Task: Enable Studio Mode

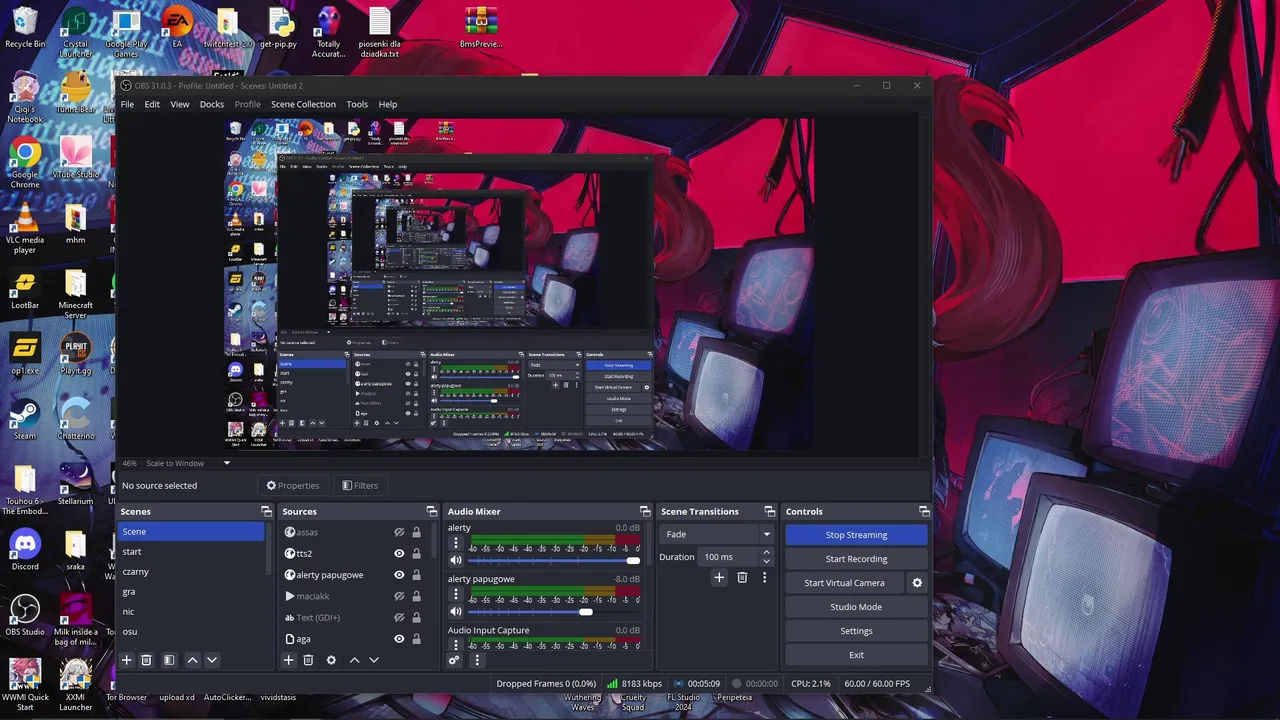Action: [856, 607]
